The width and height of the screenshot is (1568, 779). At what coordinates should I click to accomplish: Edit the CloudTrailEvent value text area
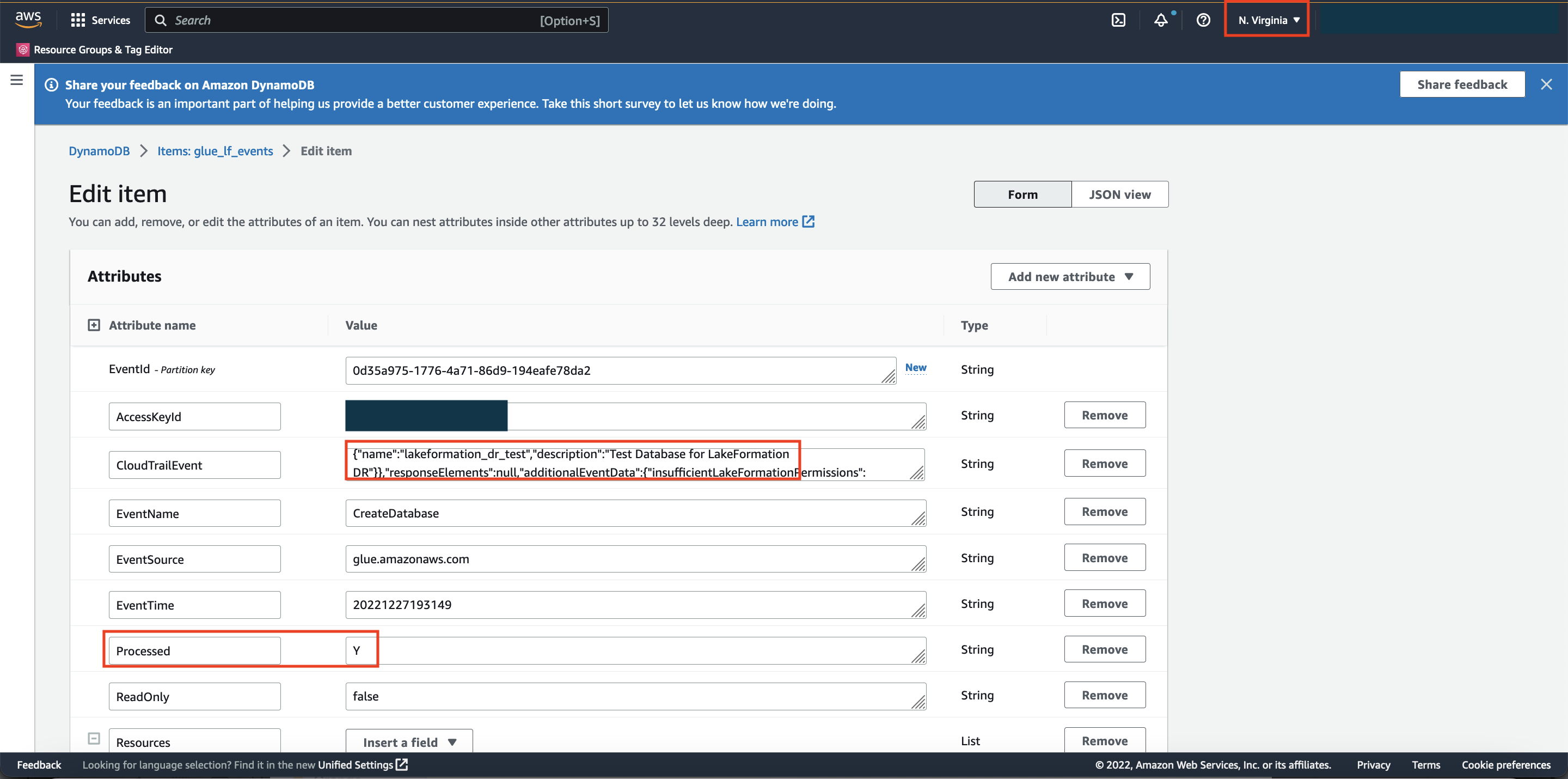pos(635,464)
